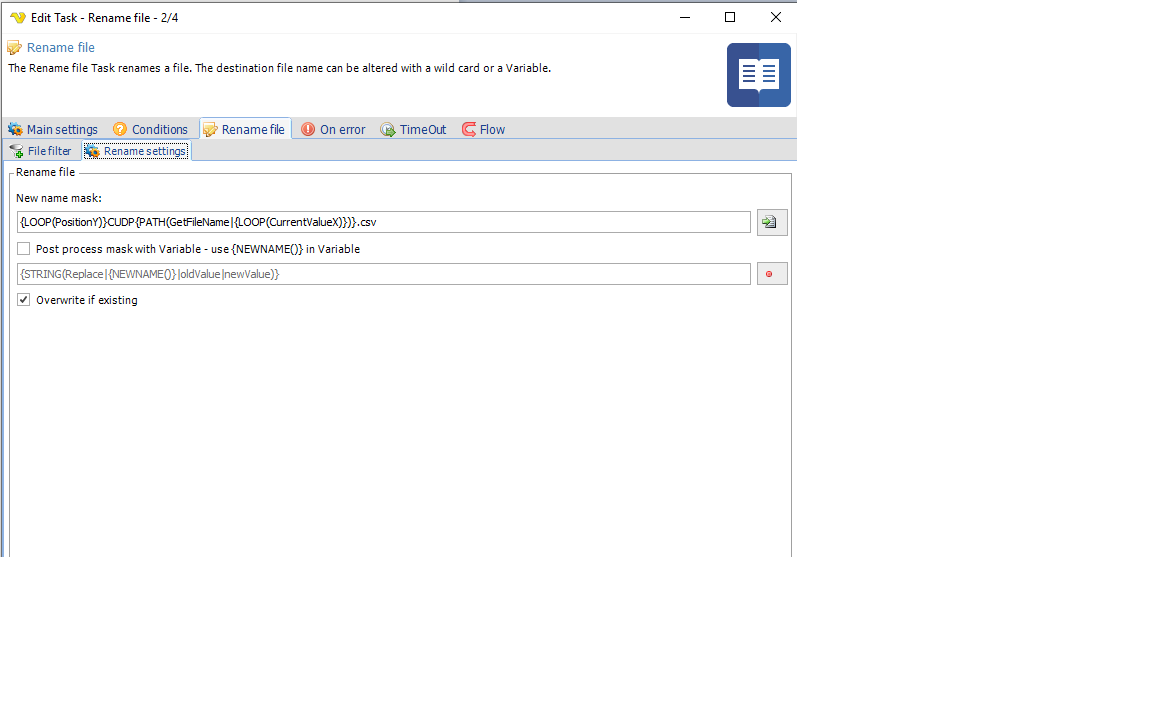1152x720 pixels.
Task: Open variable picker beside New name mask
Action: coord(771,222)
